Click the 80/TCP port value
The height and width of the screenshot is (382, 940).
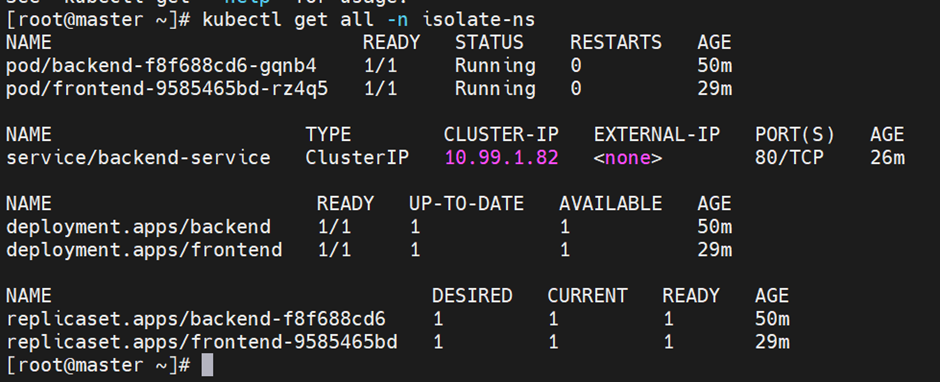click(x=790, y=158)
